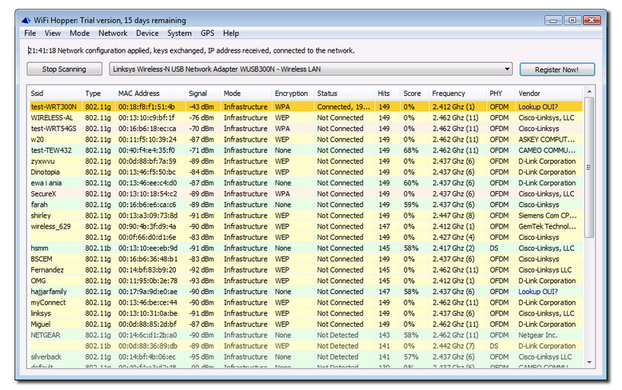The width and height of the screenshot is (622, 390).
Task: Sort by the Mode column header
Action: coord(232,93)
